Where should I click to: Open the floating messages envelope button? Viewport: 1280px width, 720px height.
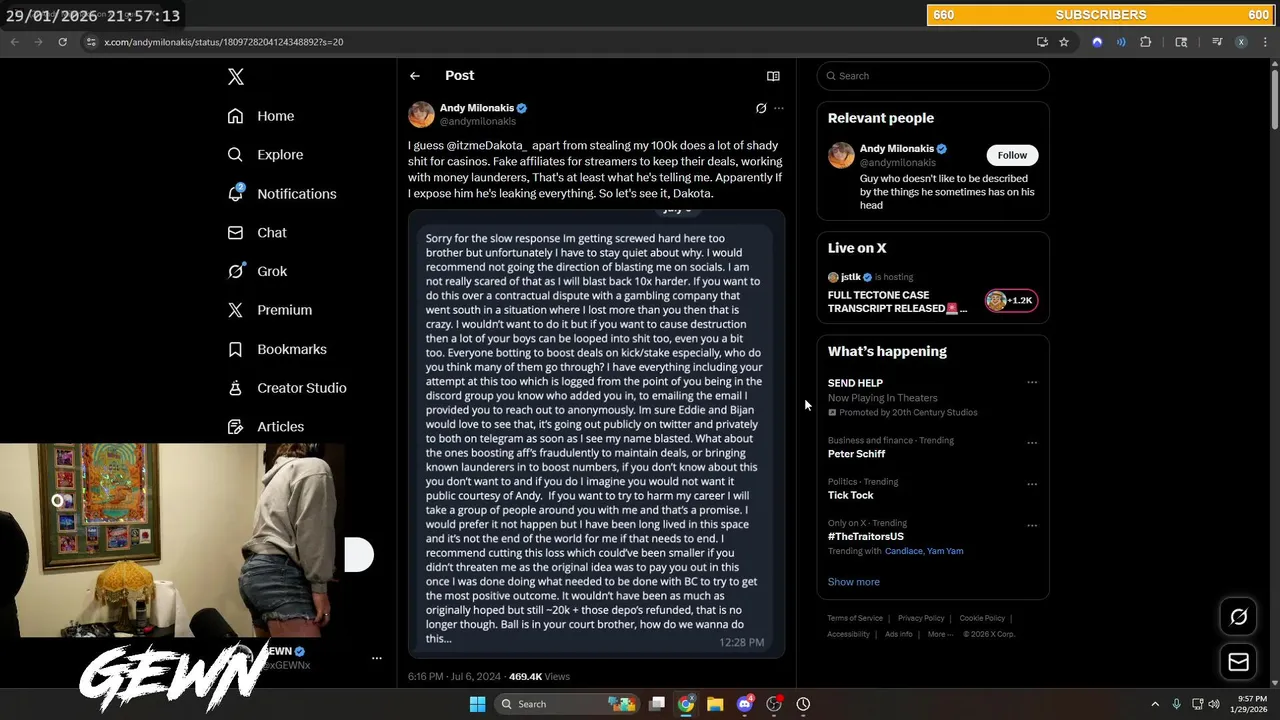point(1238,662)
